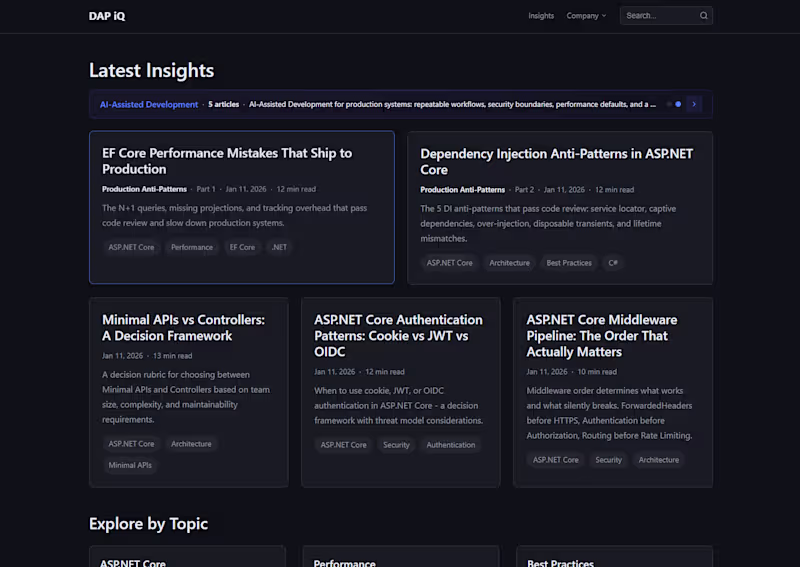
Task: Open the Authentication Patterns article title
Action: pyautogui.click(x=398, y=336)
